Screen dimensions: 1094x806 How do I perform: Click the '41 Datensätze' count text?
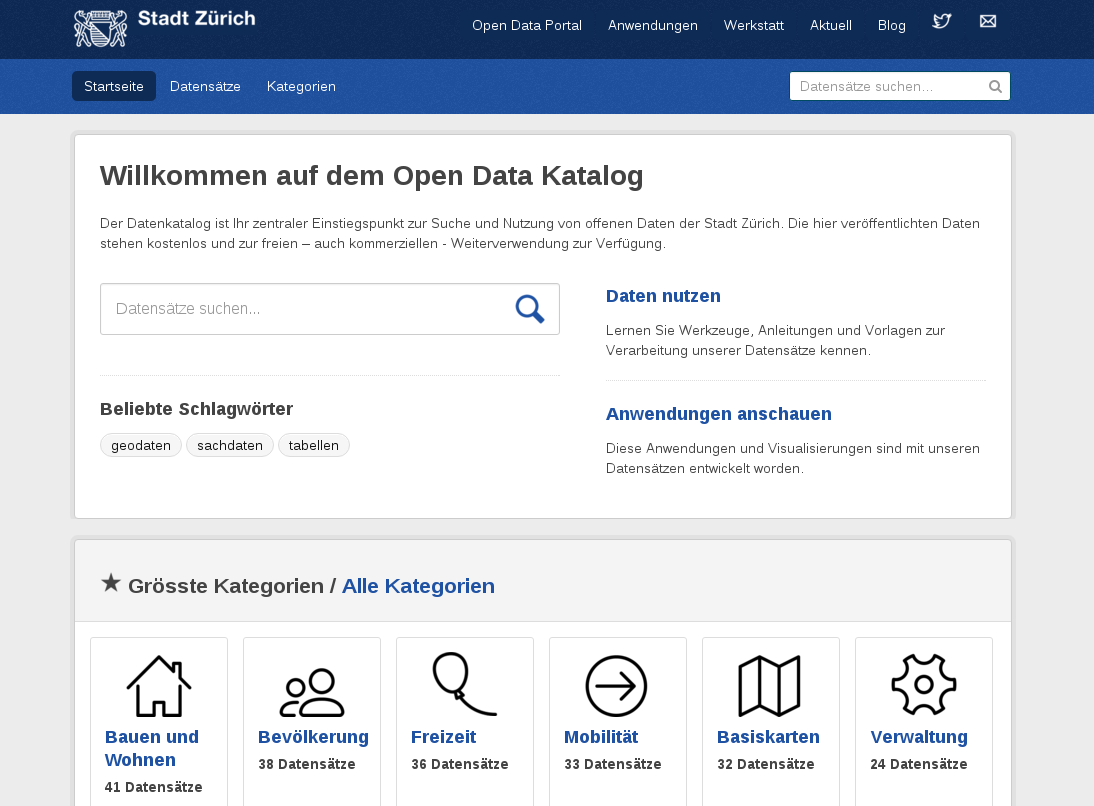pos(153,787)
